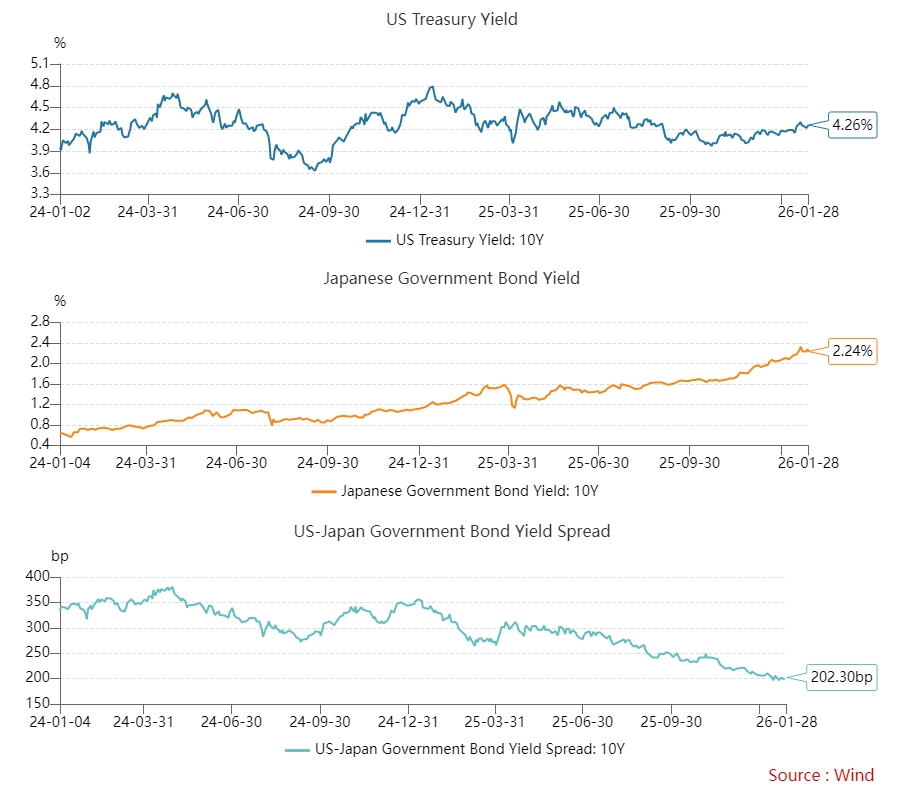912x804 pixels.
Task: Click the bp unit label on spread chart
Action: 60,556
